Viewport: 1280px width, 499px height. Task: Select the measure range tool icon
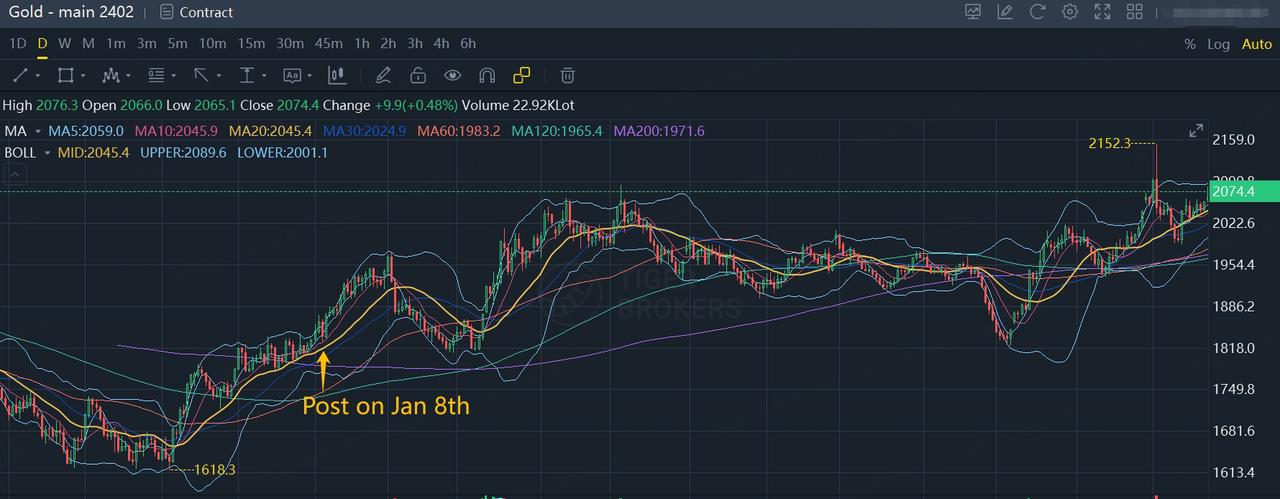pos(247,75)
